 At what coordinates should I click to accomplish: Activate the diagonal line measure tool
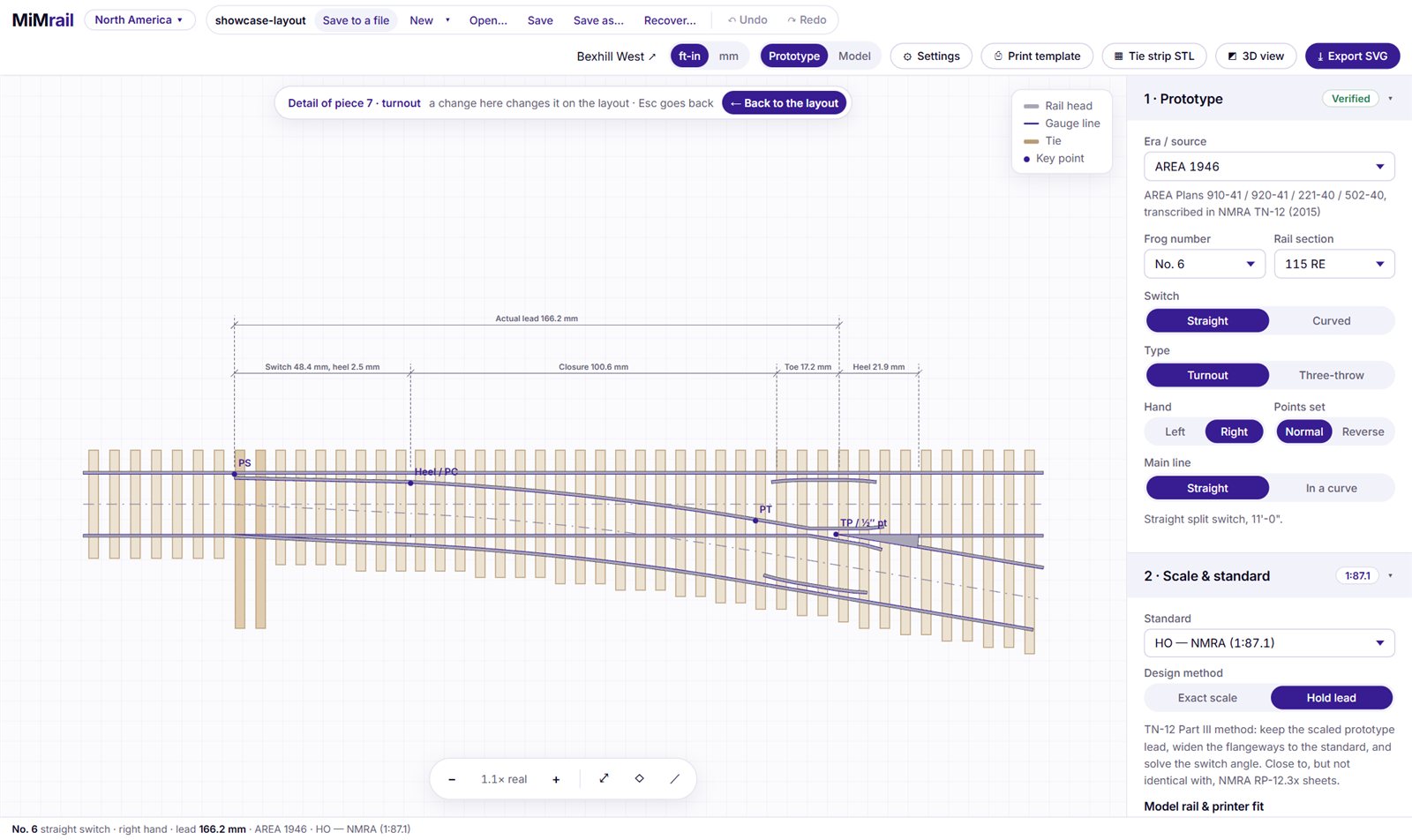pyautogui.click(x=675, y=778)
